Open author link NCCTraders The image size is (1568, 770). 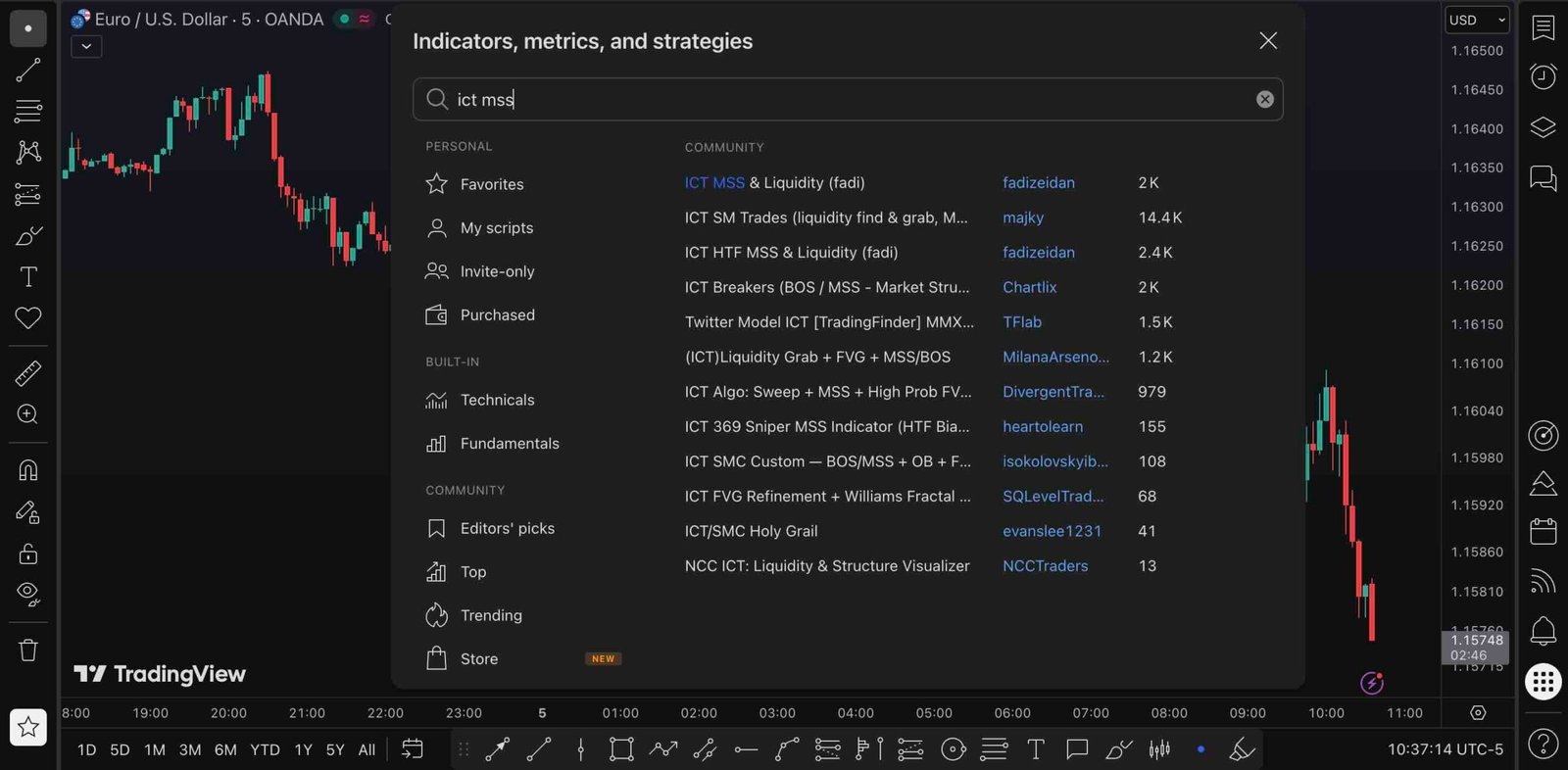click(x=1045, y=566)
